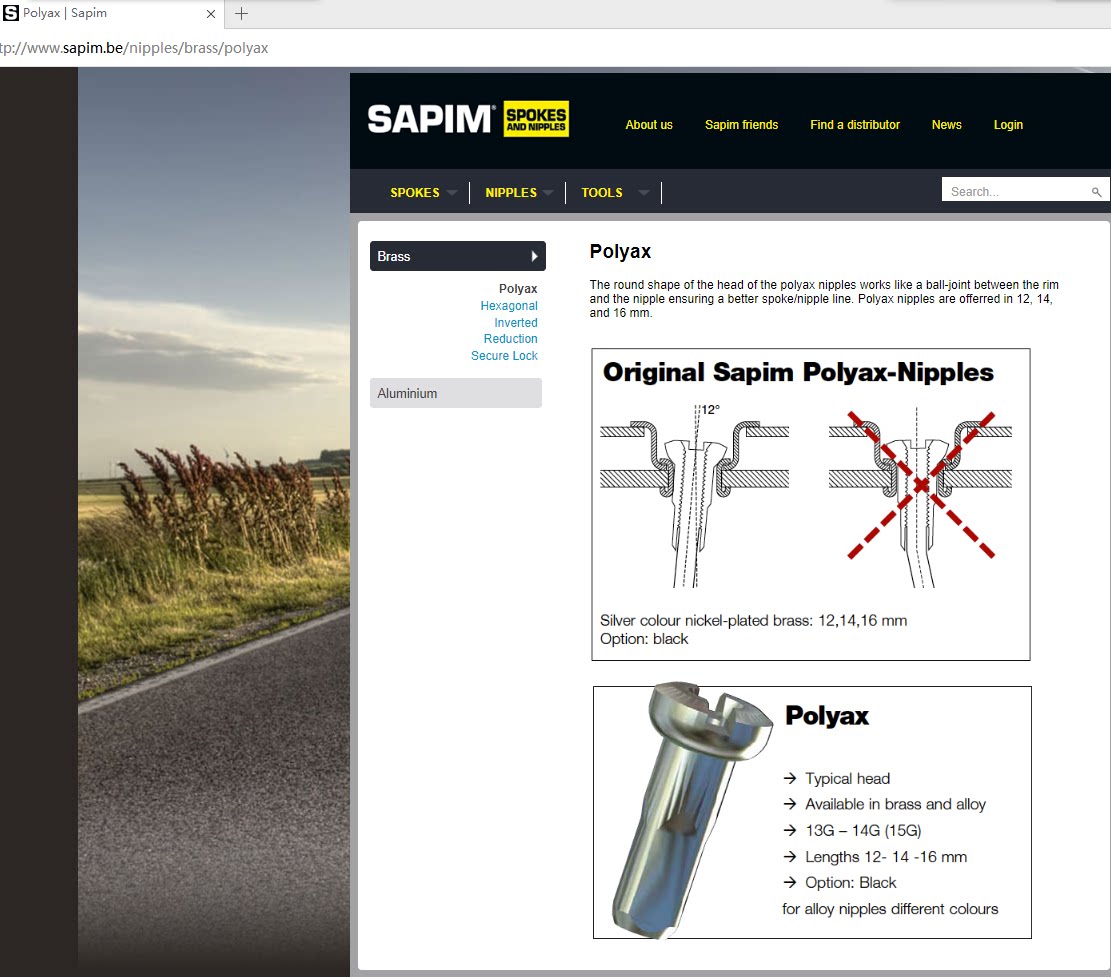Open the Sapim friends page
1111x977 pixels.
point(741,125)
